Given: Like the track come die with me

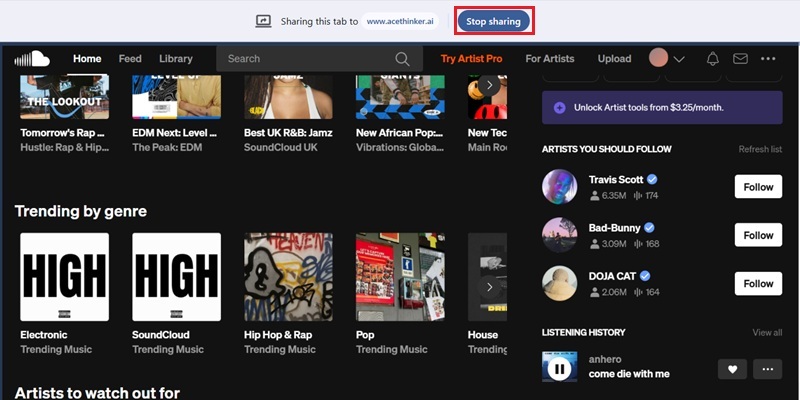Looking at the screenshot, I should click(x=732, y=369).
